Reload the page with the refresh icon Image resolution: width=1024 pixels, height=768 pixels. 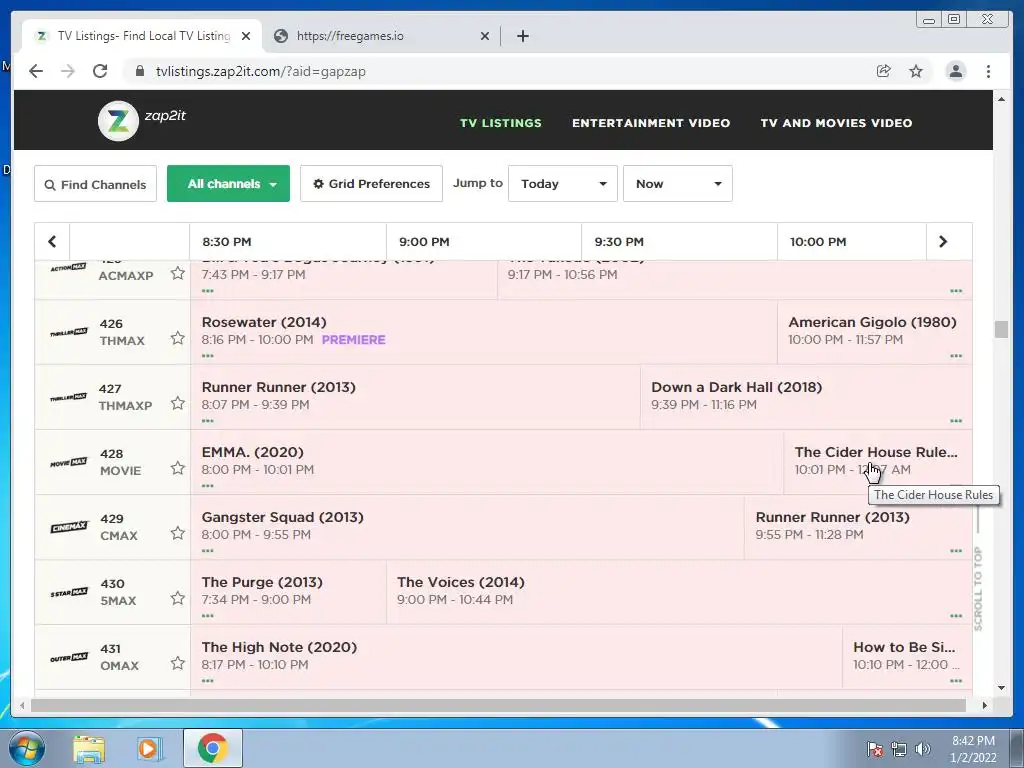[100, 71]
